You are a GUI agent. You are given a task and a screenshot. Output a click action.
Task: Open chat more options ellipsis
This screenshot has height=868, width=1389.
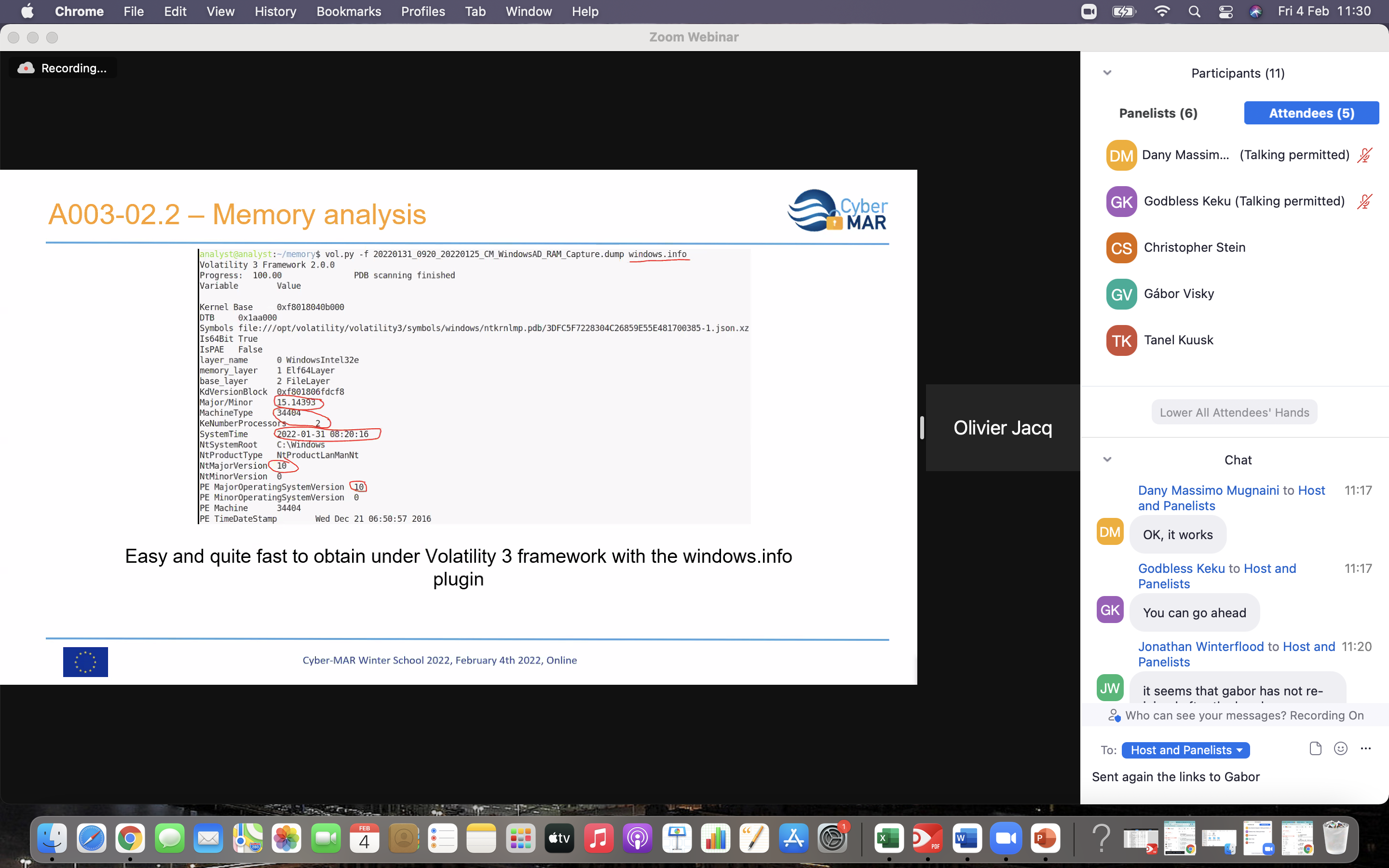(1365, 748)
